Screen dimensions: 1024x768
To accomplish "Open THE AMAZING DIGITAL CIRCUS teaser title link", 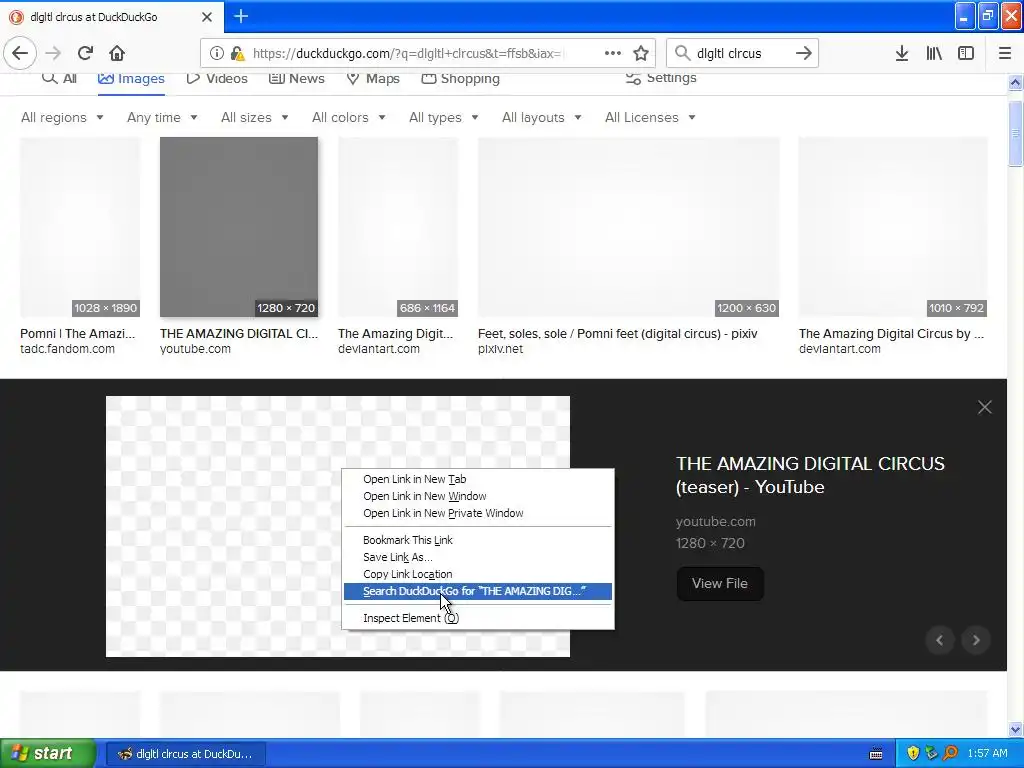I will click(810, 475).
